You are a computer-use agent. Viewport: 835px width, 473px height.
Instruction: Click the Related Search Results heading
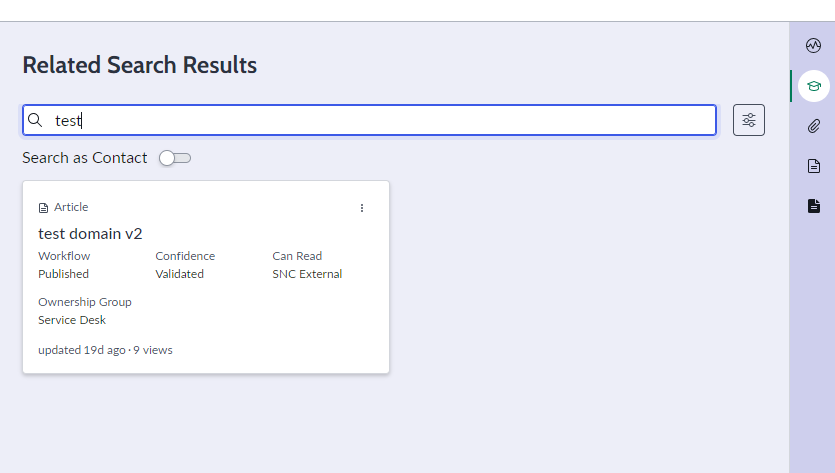(x=140, y=65)
